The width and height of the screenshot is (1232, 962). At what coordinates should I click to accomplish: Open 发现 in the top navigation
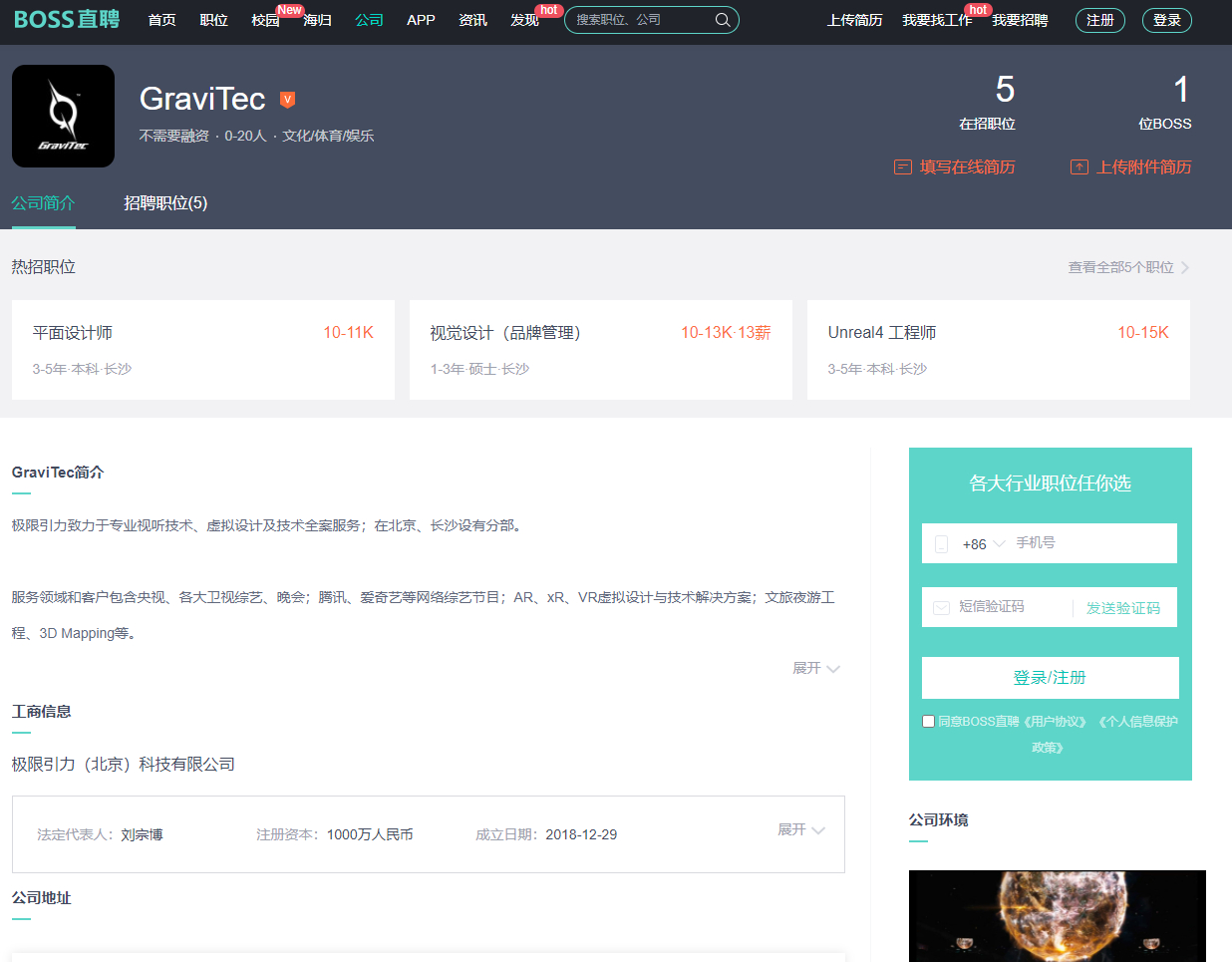pyautogui.click(x=524, y=20)
